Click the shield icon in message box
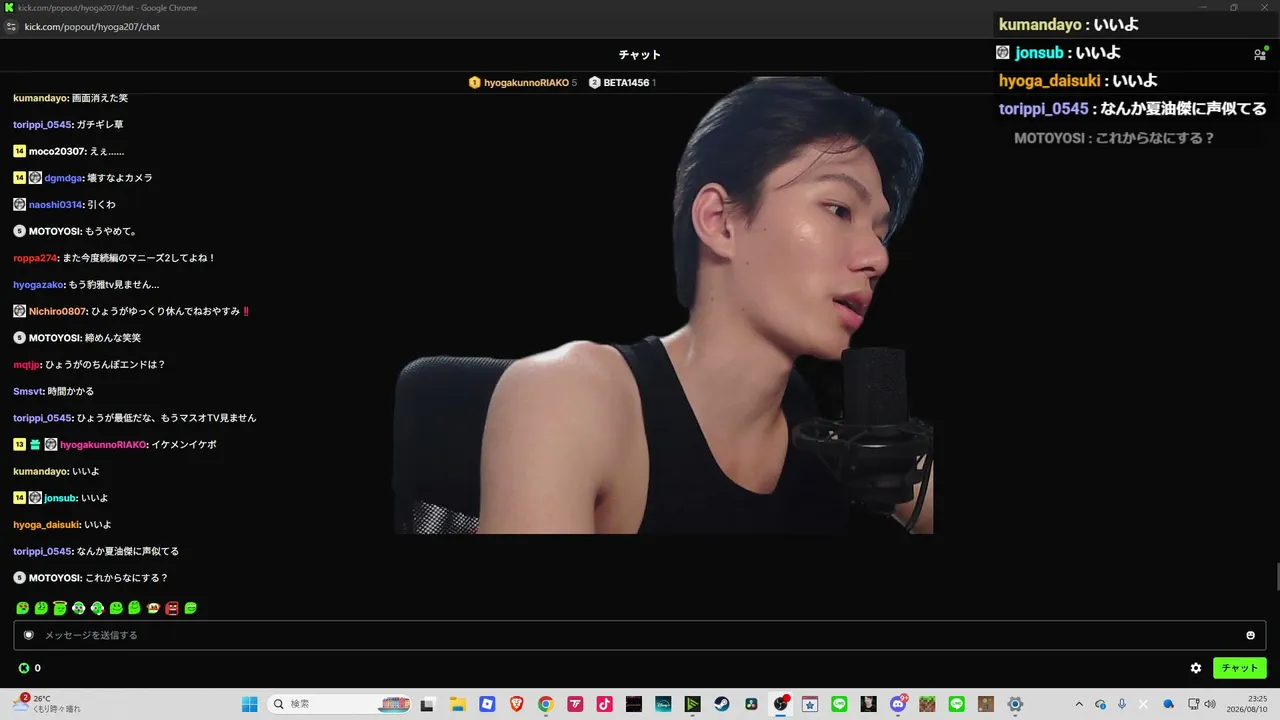The height and width of the screenshot is (720, 1280). click(x=28, y=635)
